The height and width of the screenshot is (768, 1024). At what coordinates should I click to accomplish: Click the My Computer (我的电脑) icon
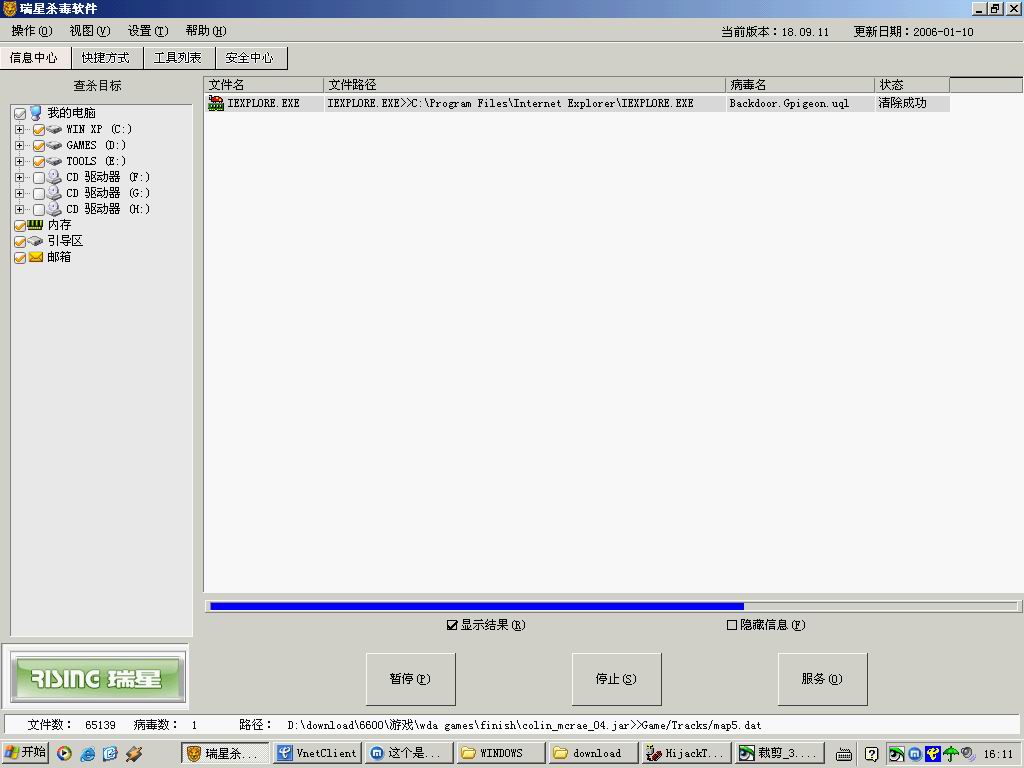pos(36,113)
